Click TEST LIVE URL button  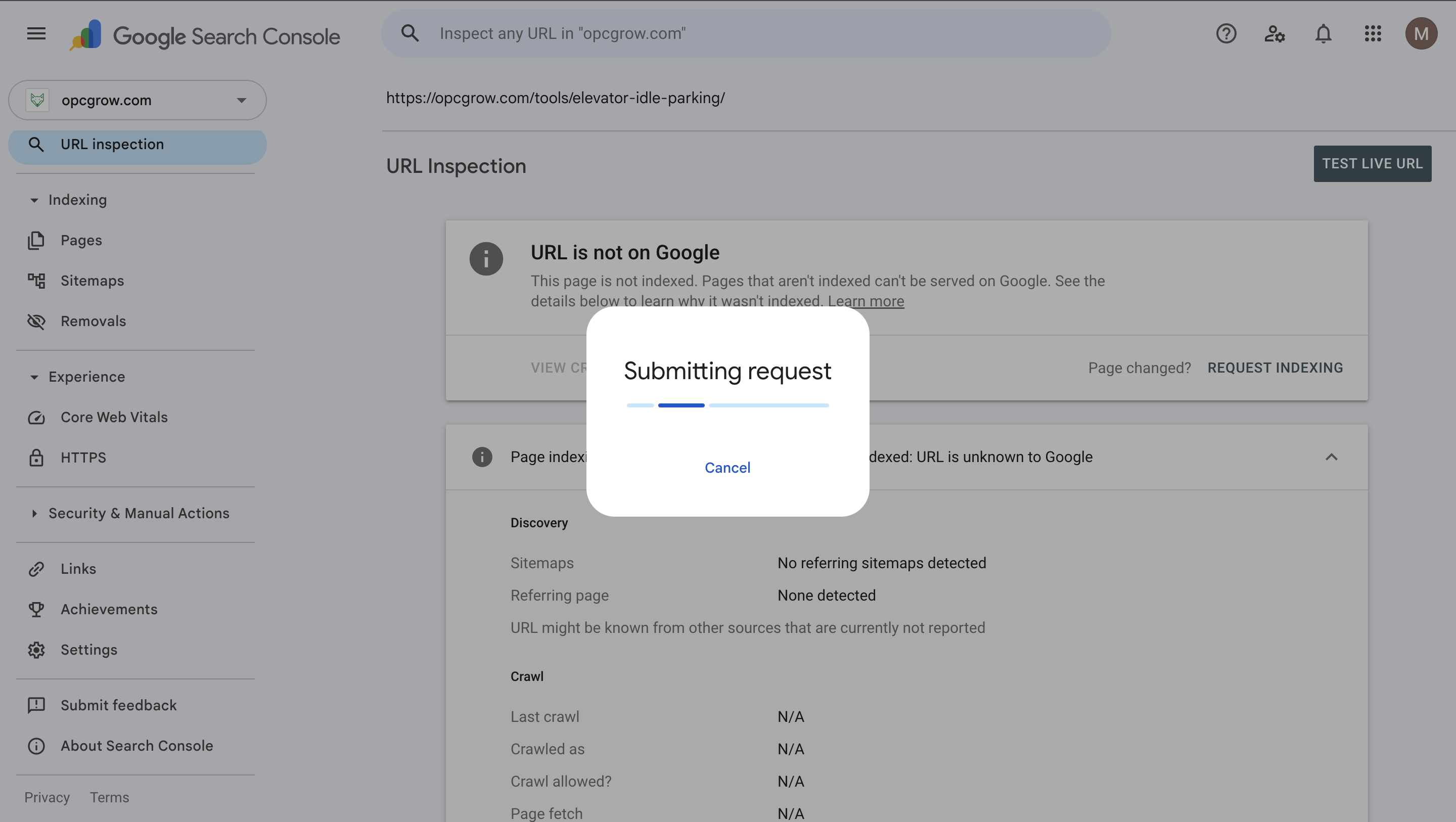tap(1372, 163)
